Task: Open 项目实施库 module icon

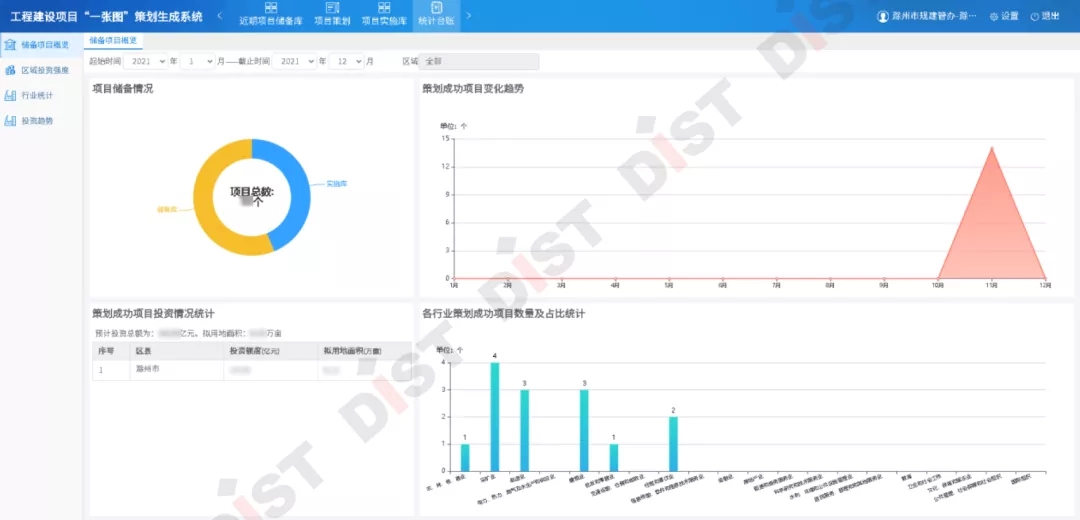Action: pos(384,8)
